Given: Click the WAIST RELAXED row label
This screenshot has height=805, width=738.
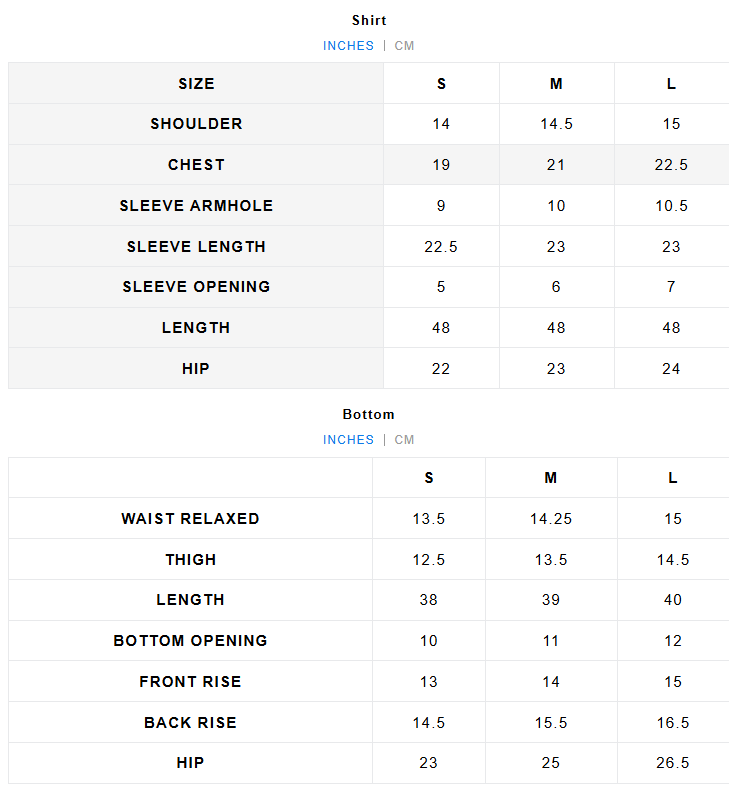Looking at the screenshot, I should (x=190, y=519).
